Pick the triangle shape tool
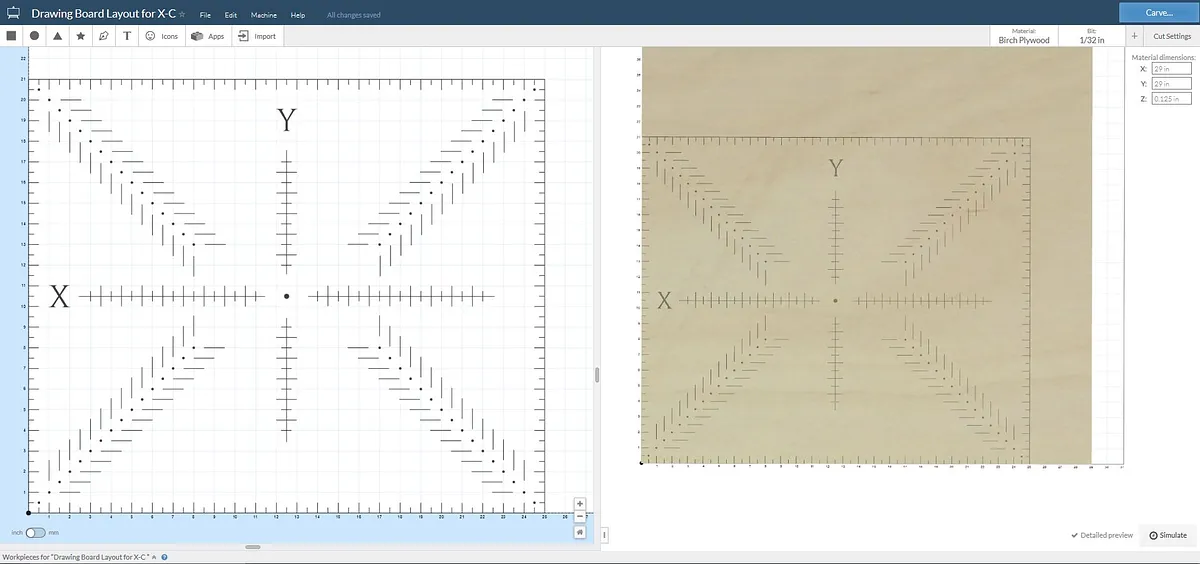Image resolution: width=1200 pixels, height=564 pixels. pyautogui.click(x=57, y=35)
